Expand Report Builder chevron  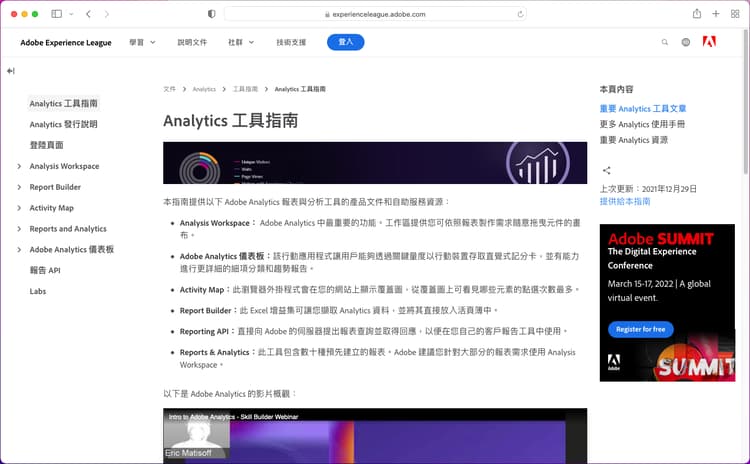coord(19,187)
